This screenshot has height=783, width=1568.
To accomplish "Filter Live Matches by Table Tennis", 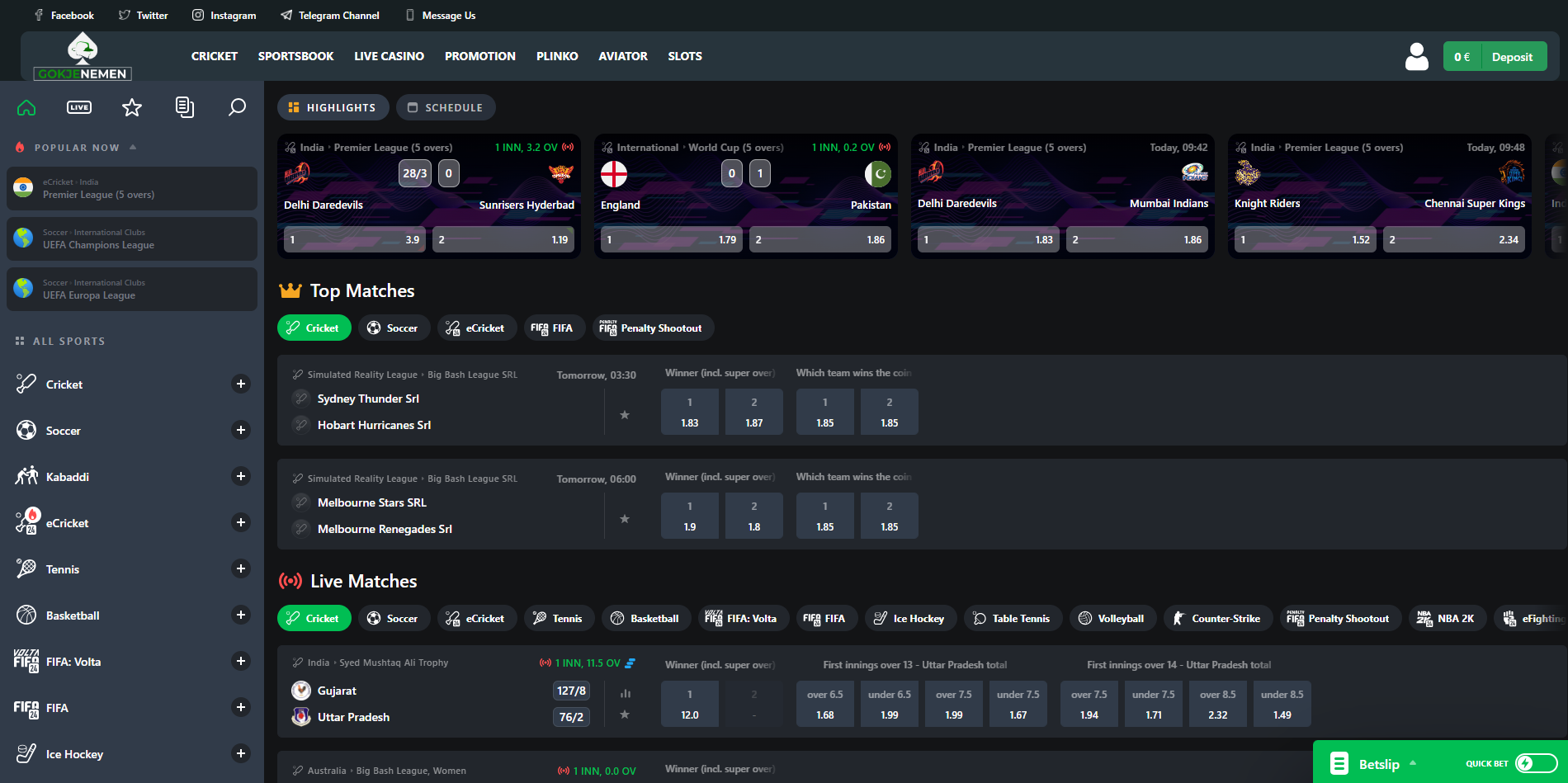I will click(1012, 618).
